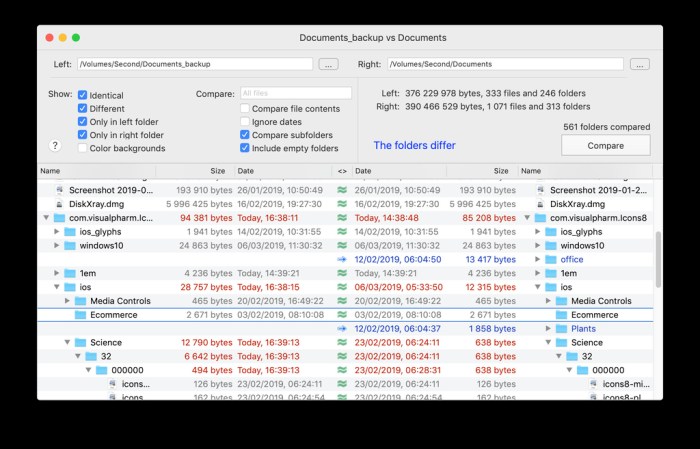The height and width of the screenshot is (449, 700).
Task: Expand left 1em folder
Action: pyautogui.click(x=57, y=273)
